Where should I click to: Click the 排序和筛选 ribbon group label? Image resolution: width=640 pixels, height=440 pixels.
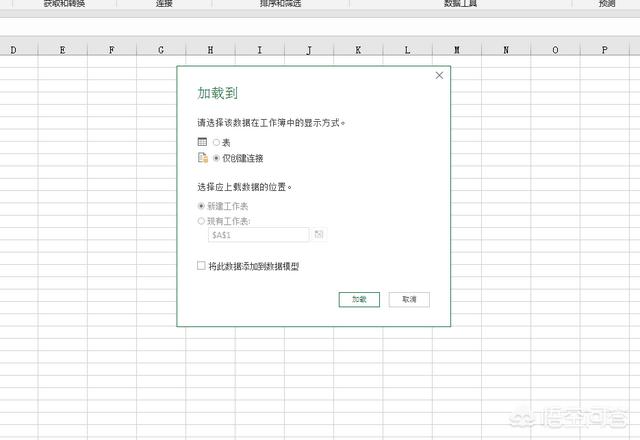(x=281, y=4)
